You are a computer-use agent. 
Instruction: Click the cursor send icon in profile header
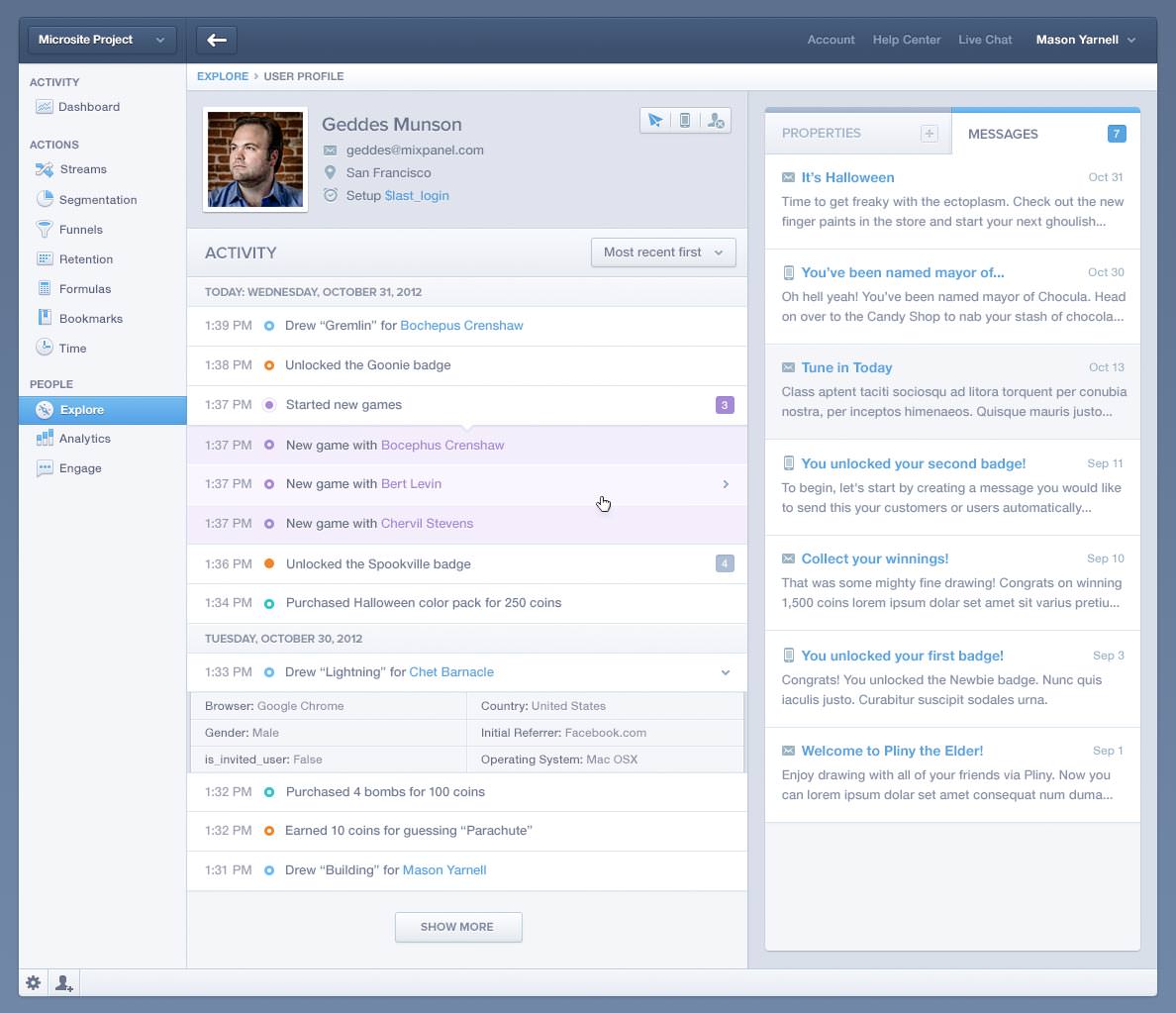tap(654, 121)
